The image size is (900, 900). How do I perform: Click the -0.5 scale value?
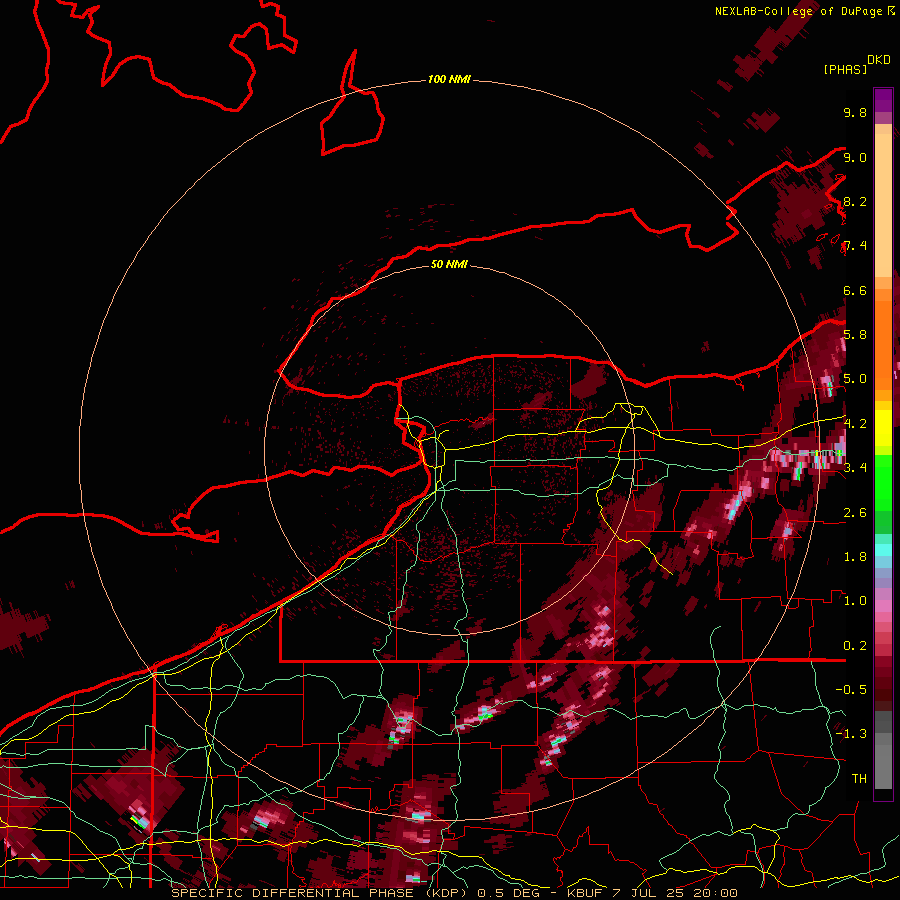851,690
